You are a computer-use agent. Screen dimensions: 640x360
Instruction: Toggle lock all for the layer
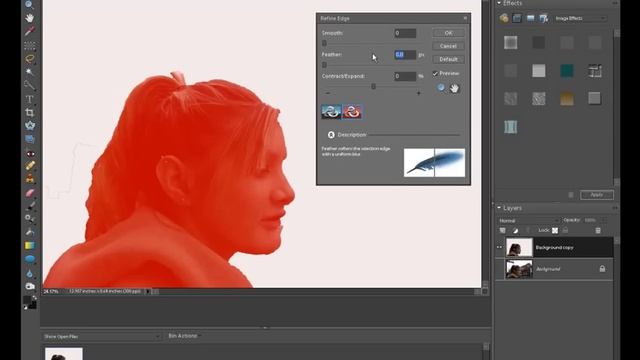click(x=565, y=231)
